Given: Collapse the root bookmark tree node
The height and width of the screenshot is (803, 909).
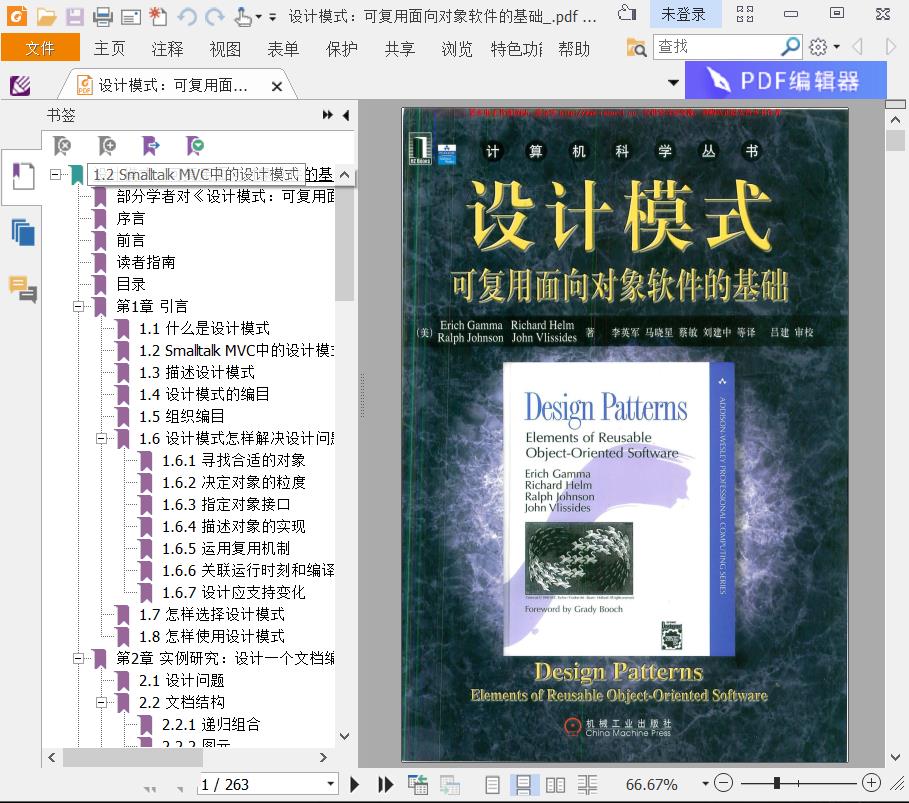Looking at the screenshot, I should [x=56, y=174].
